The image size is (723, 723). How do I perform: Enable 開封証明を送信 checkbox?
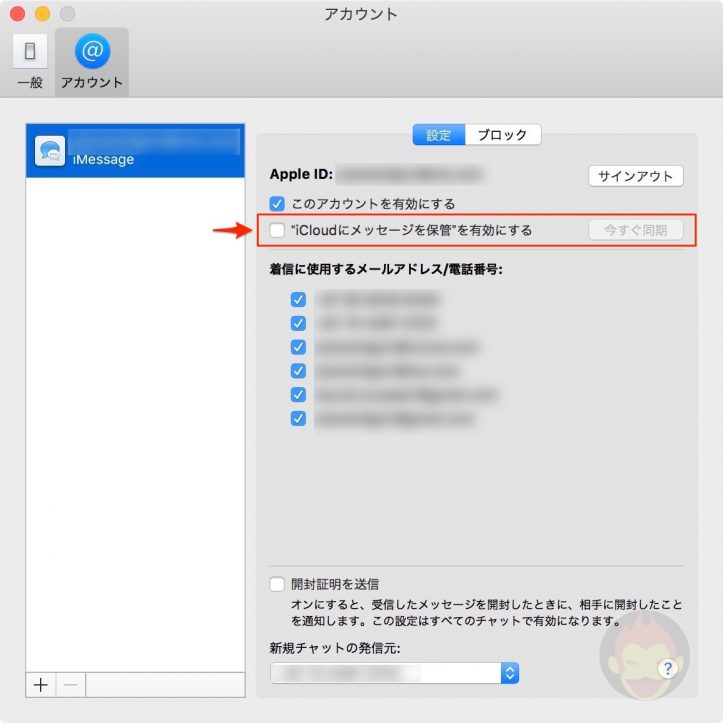tap(277, 584)
